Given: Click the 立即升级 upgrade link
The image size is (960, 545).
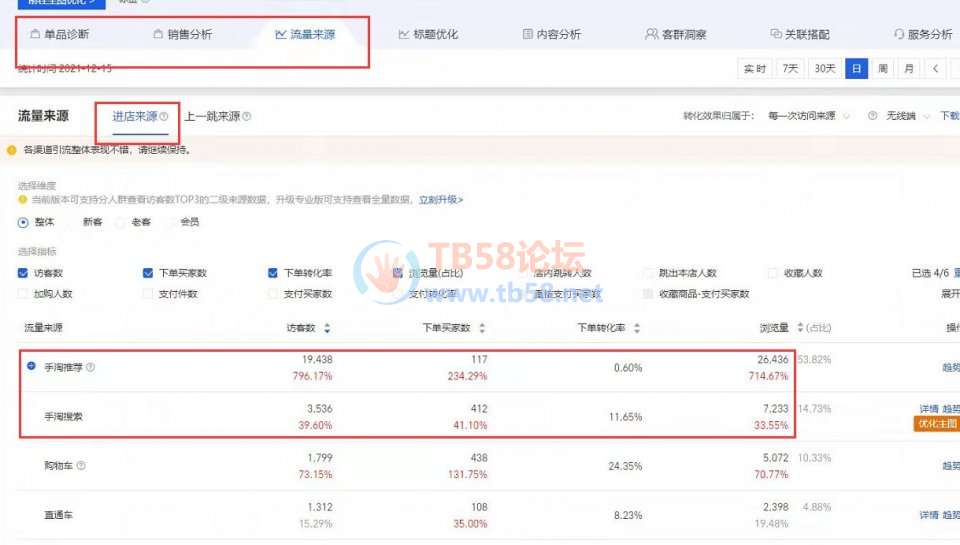Looking at the screenshot, I should coord(440,200).
